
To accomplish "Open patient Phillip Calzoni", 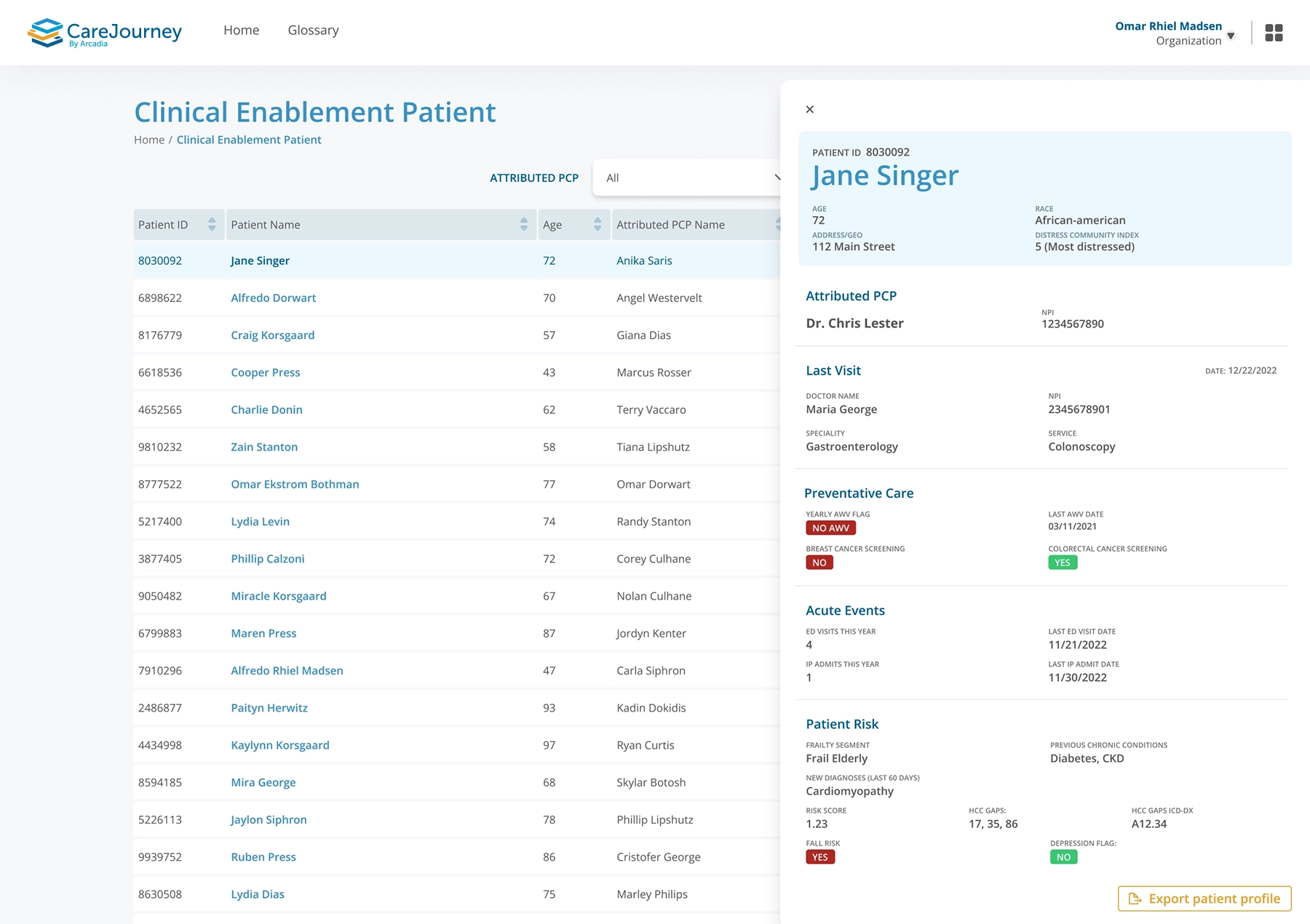I will (x=268, y=559).
